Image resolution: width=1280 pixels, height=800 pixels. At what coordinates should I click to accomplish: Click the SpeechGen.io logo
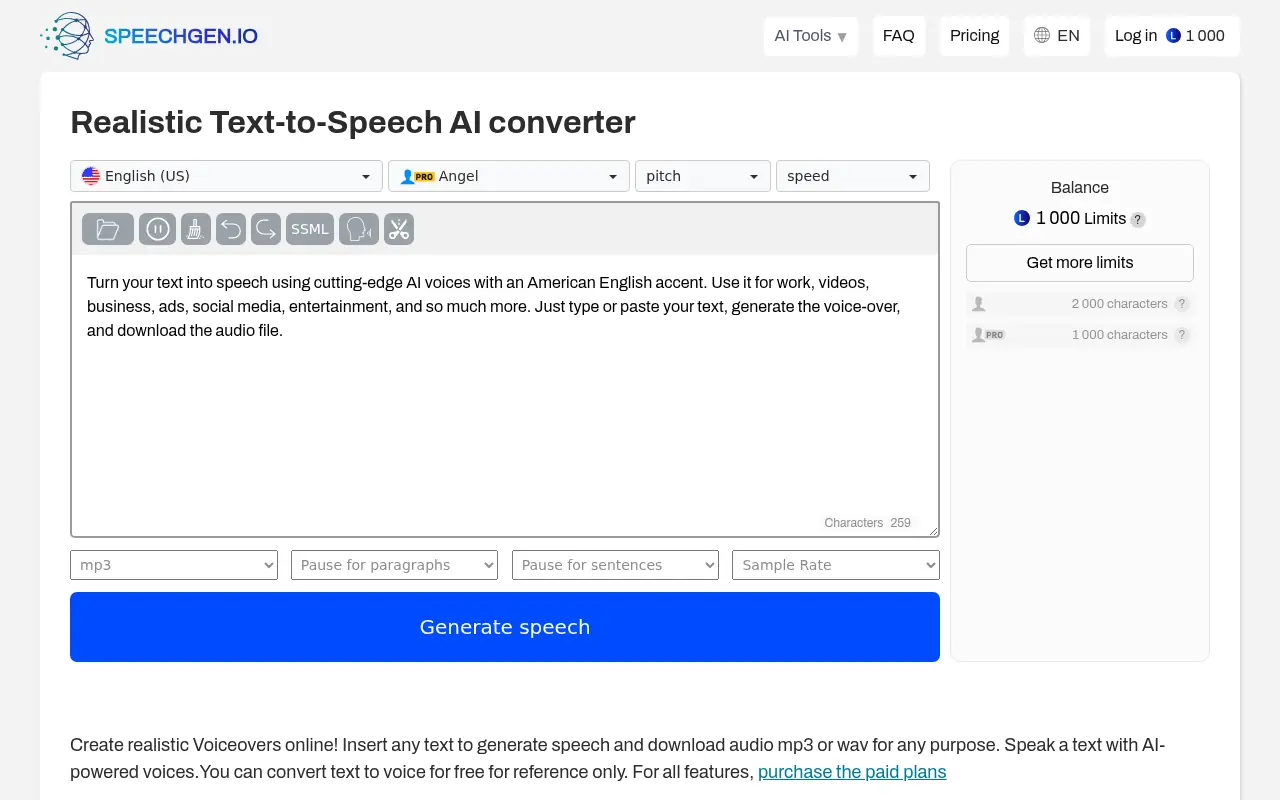click(150, 35)
